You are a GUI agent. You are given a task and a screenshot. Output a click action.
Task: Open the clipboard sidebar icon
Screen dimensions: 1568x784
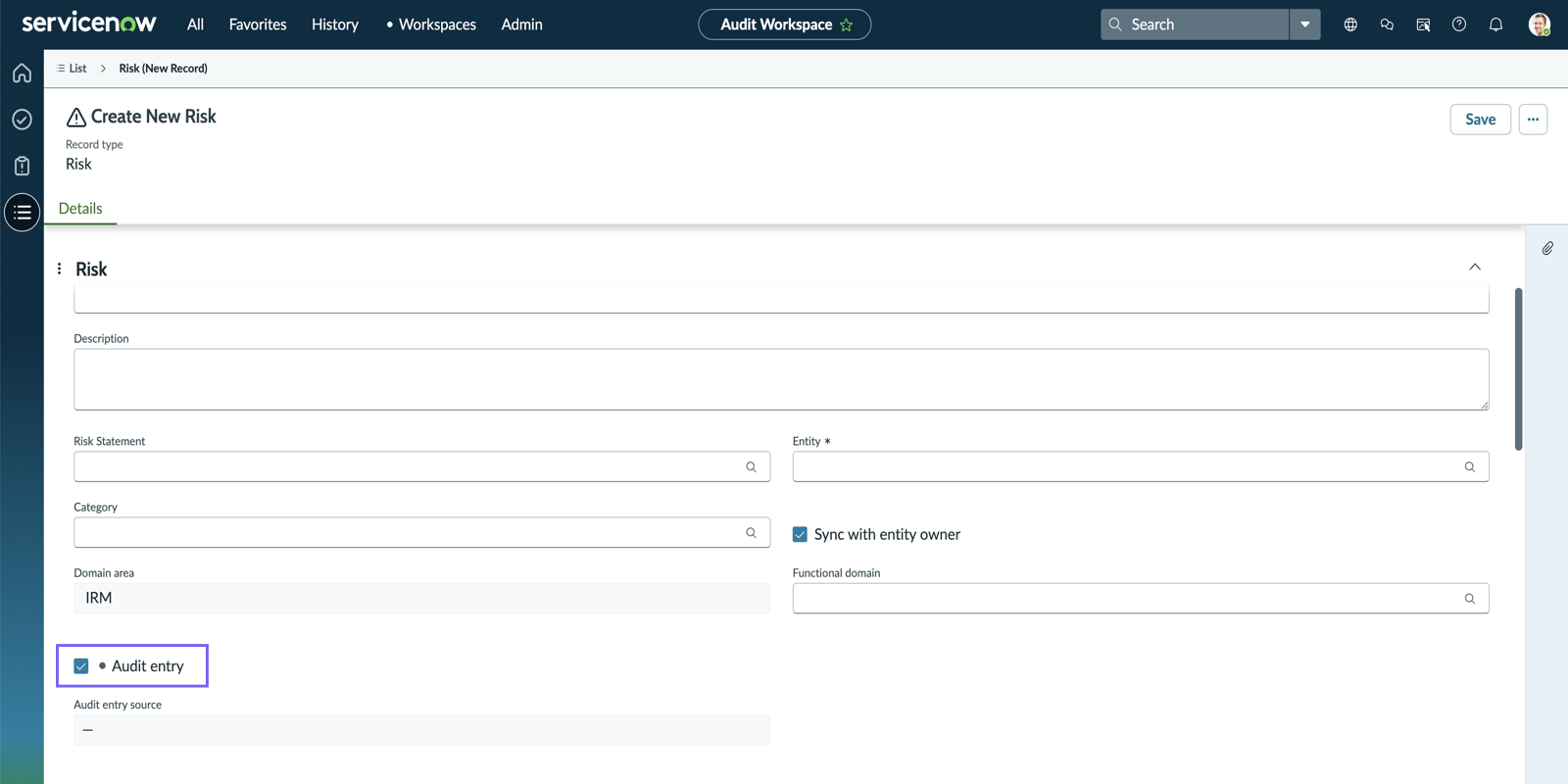[x=22, y=166]
